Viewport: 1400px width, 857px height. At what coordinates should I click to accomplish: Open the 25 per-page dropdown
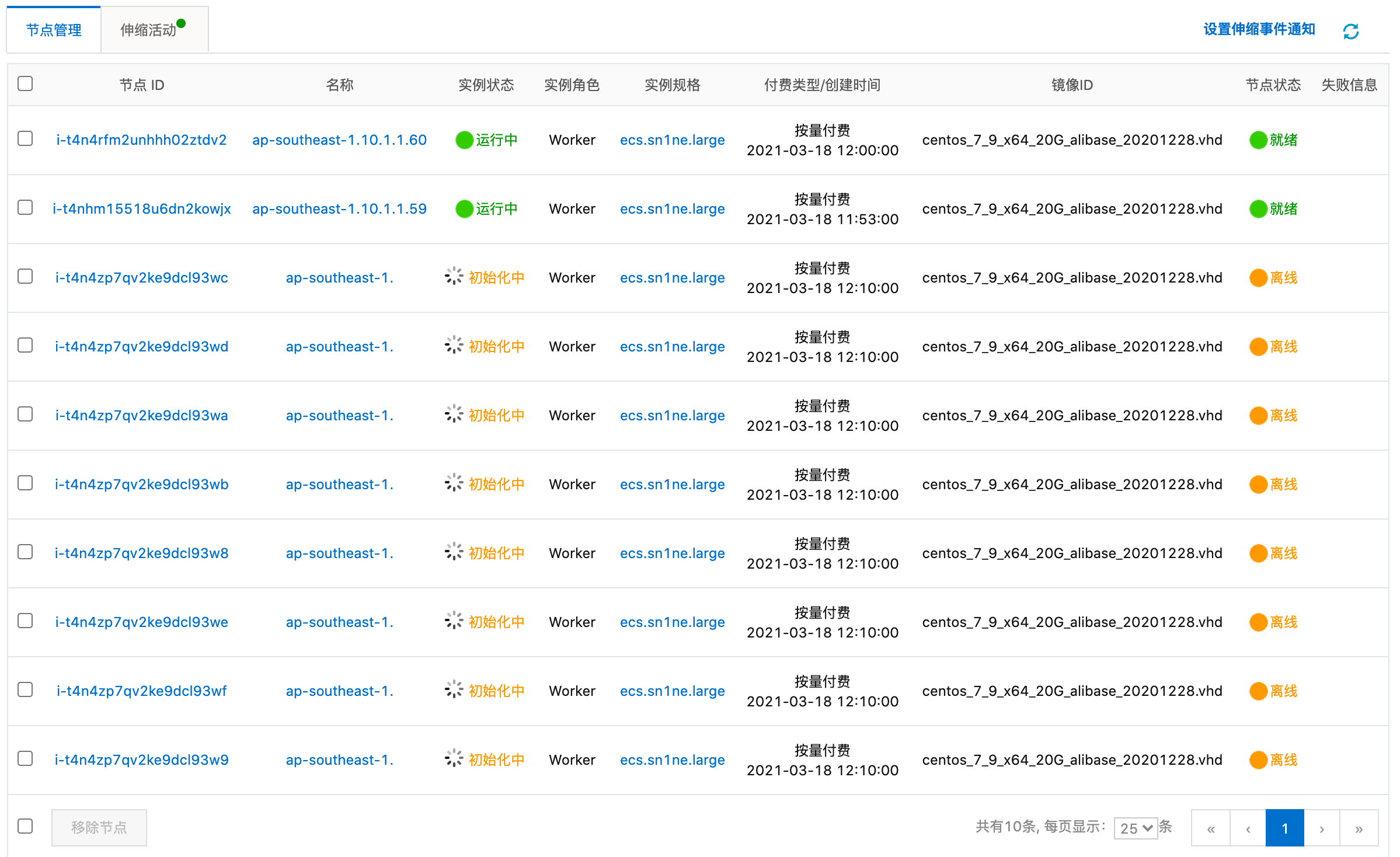(x=1136, y=828)
